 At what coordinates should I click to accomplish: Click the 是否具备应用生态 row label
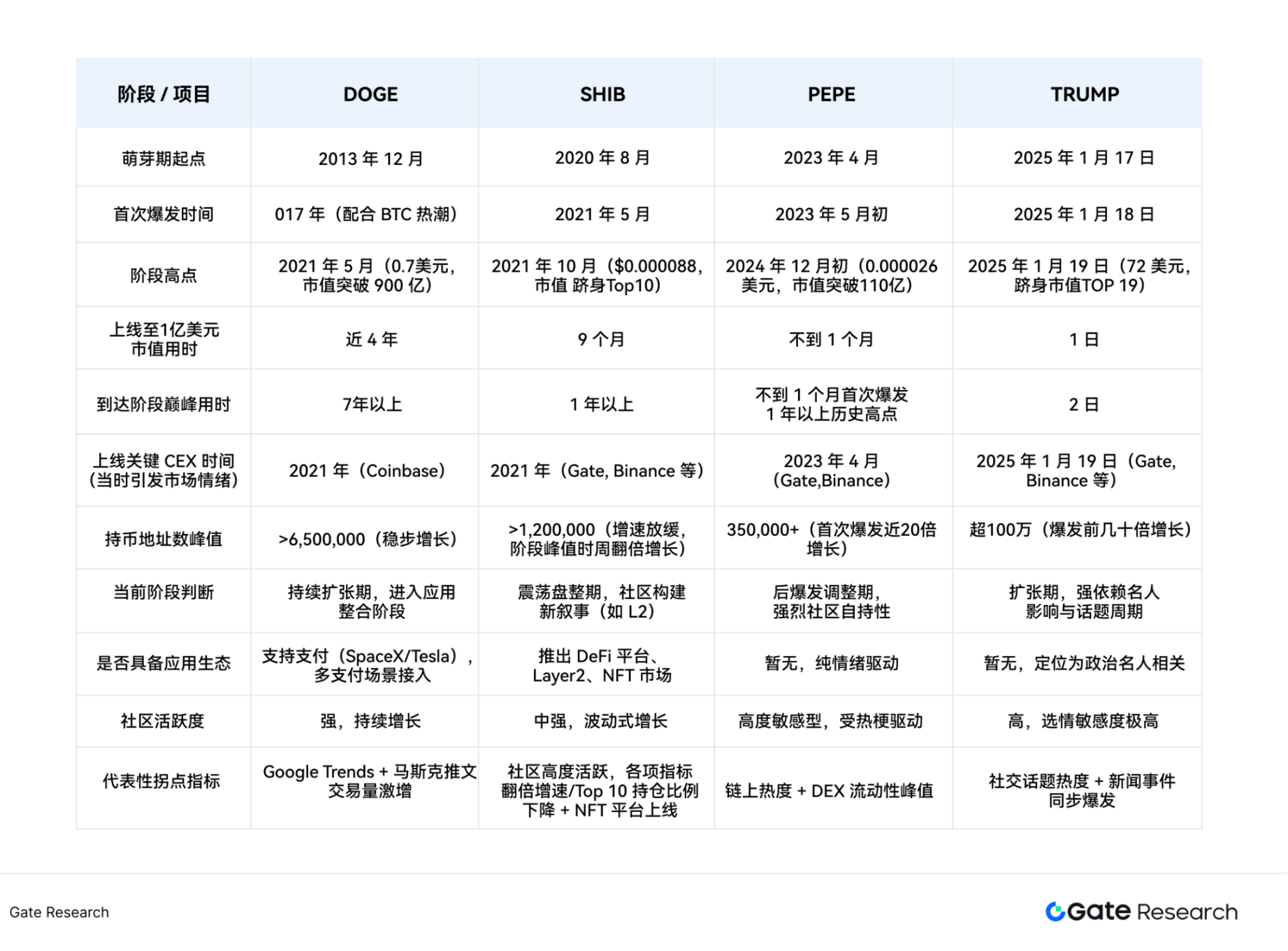click(x=164, y=663)
